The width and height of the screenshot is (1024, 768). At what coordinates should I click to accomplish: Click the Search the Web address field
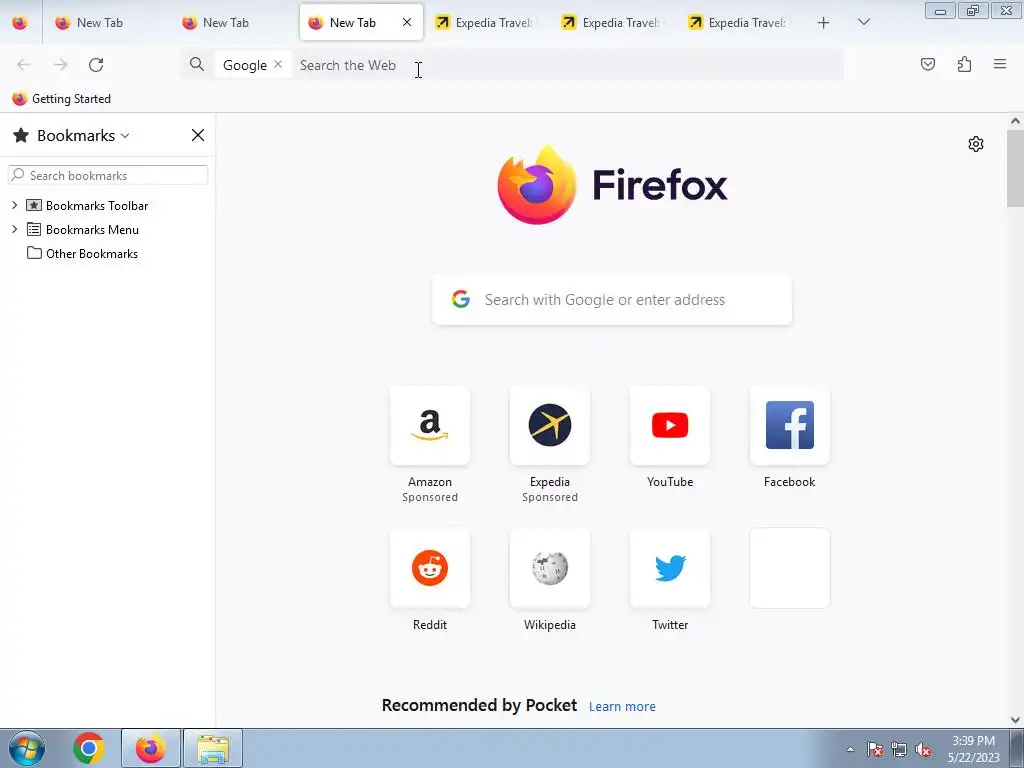coord(568,65)
